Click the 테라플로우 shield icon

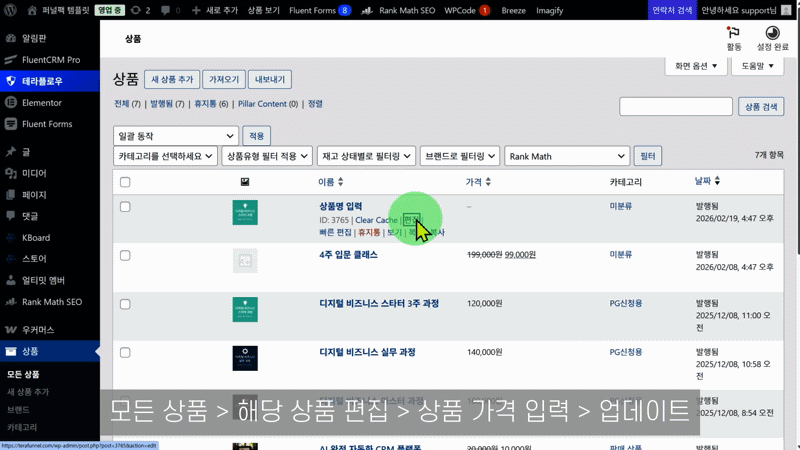(11, 81)
